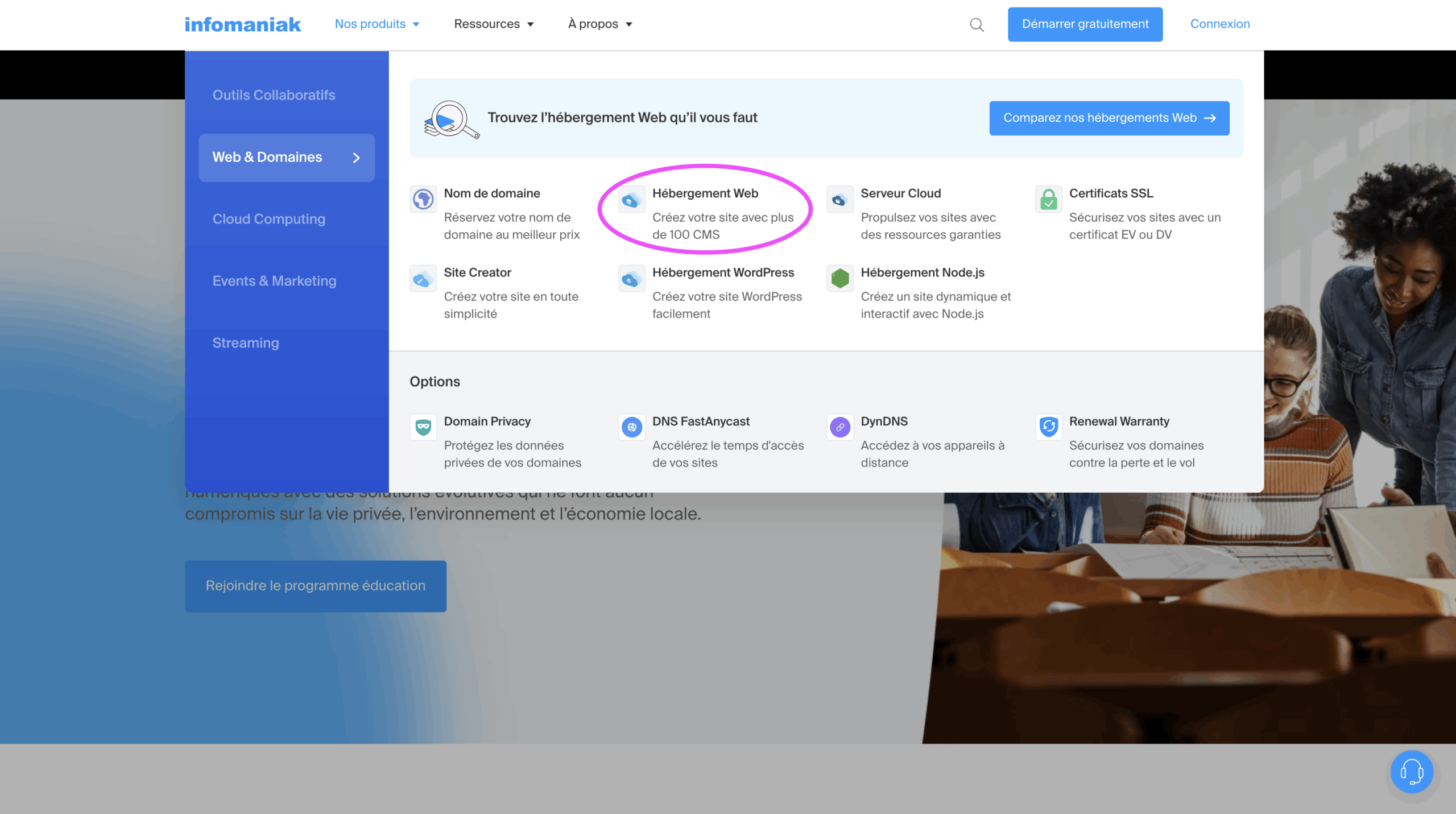
Task: Click the search magnifier icon
Action: tap(977, 24)
